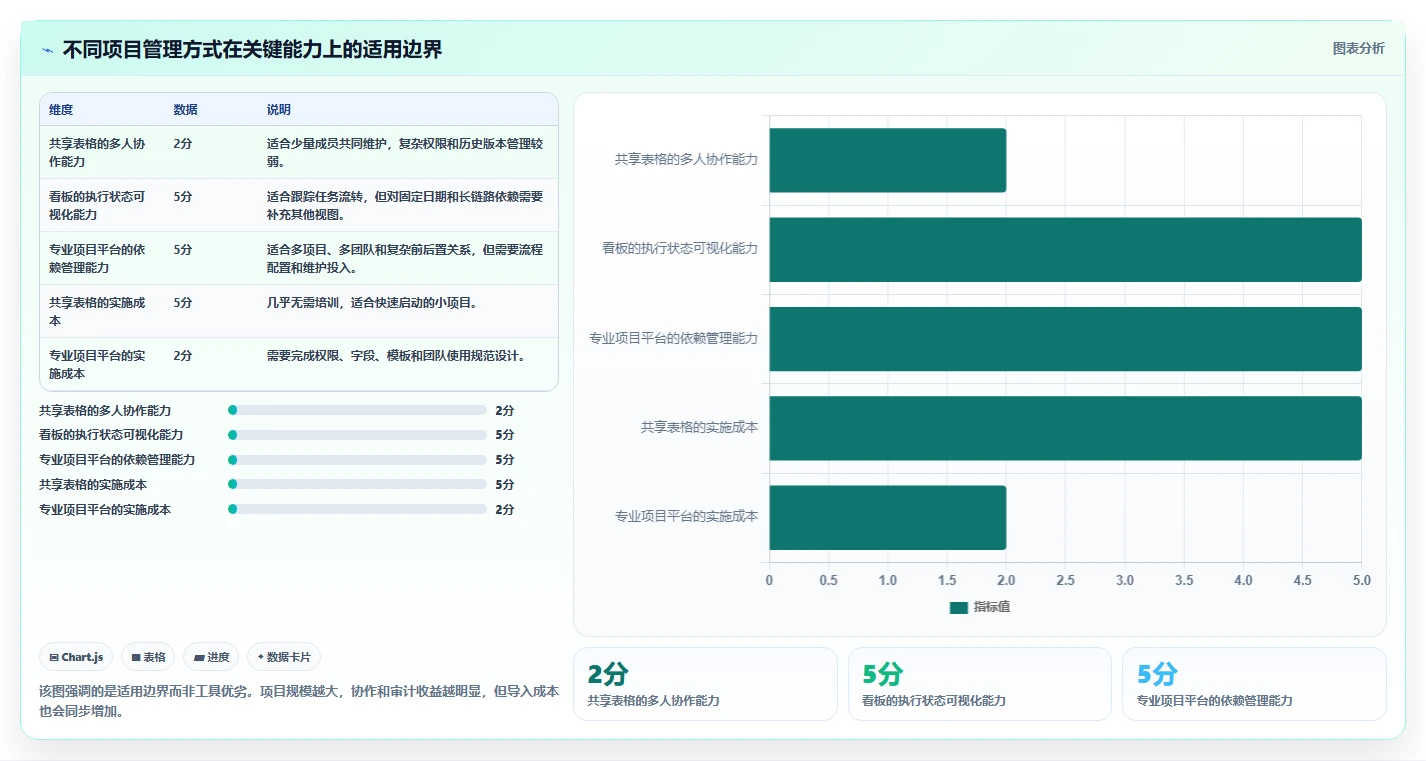Select the 表格 tag chip

(148, 657)
